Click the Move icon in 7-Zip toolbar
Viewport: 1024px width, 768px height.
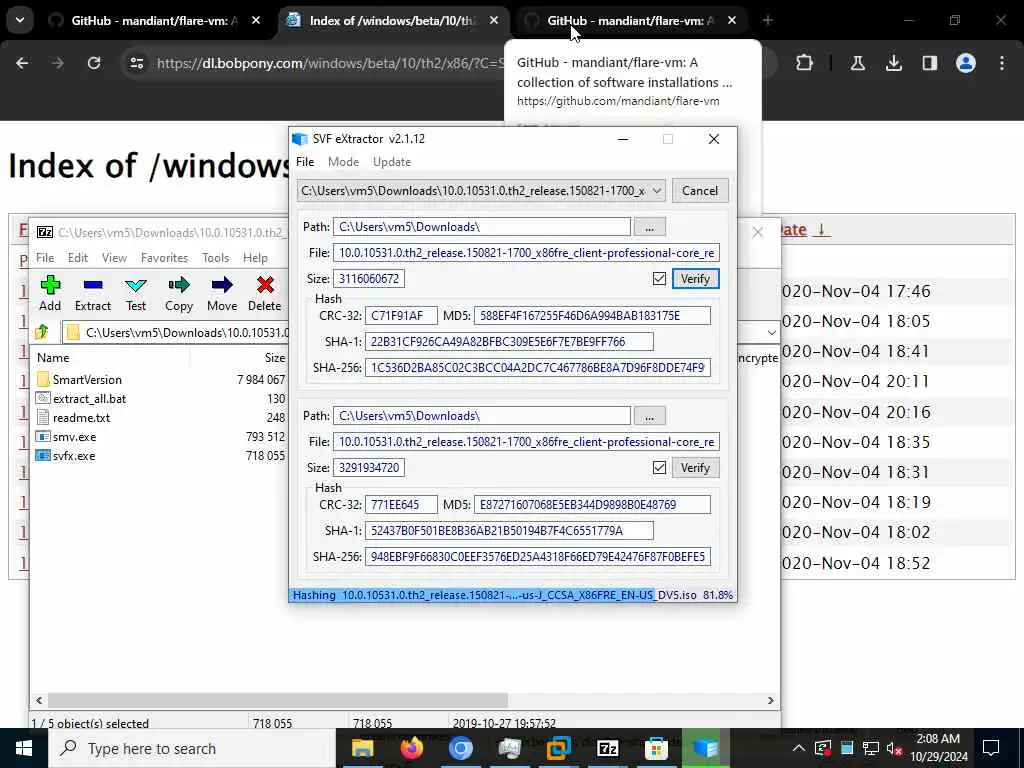coord(222,293)
